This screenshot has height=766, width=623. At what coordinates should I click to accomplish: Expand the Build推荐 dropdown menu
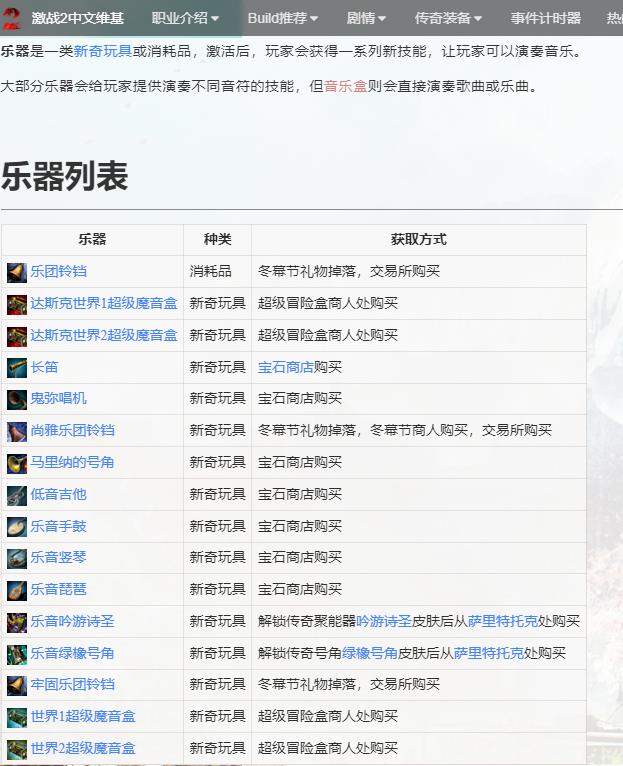pyautogui.click(x=282, y=18)
